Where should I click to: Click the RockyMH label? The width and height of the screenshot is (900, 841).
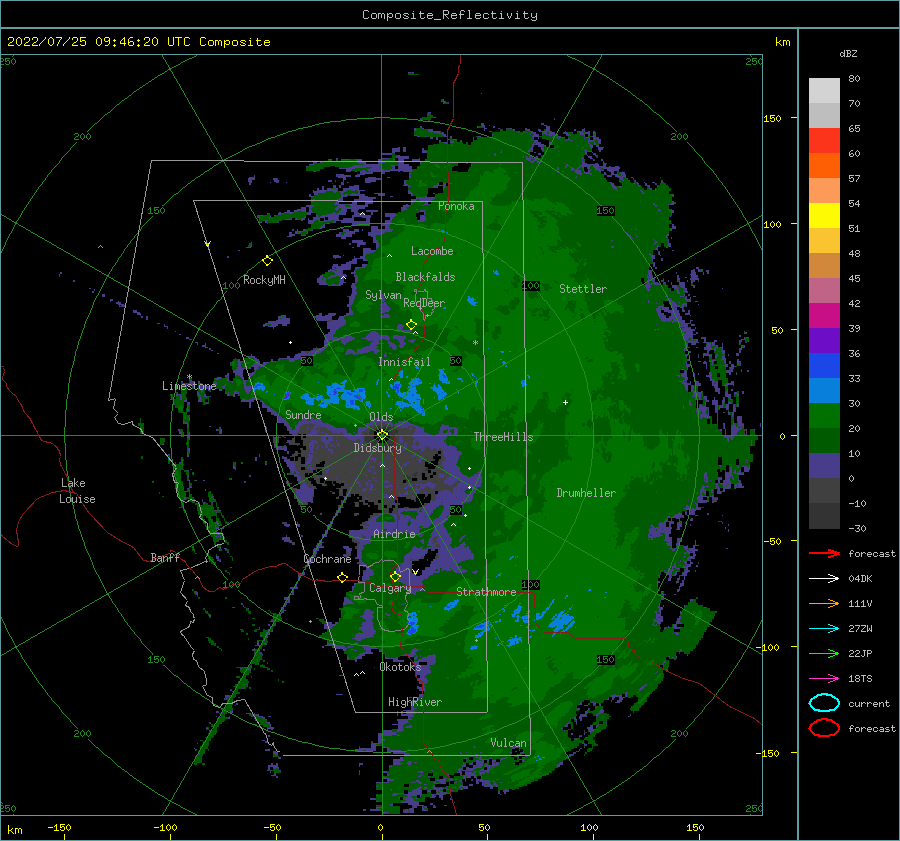(264, 280)
